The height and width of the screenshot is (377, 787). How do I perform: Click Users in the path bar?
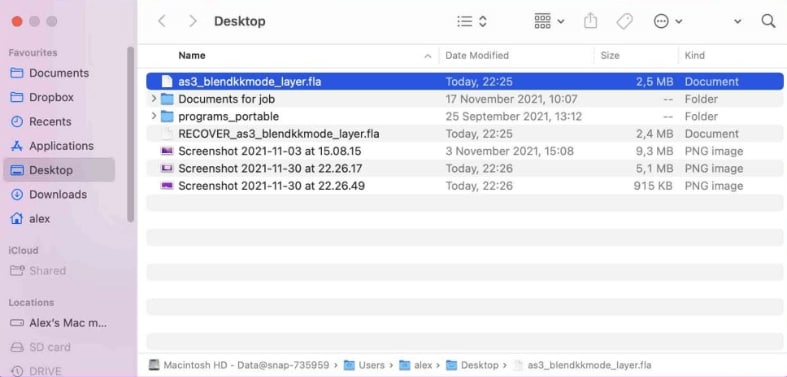[364, 365]
